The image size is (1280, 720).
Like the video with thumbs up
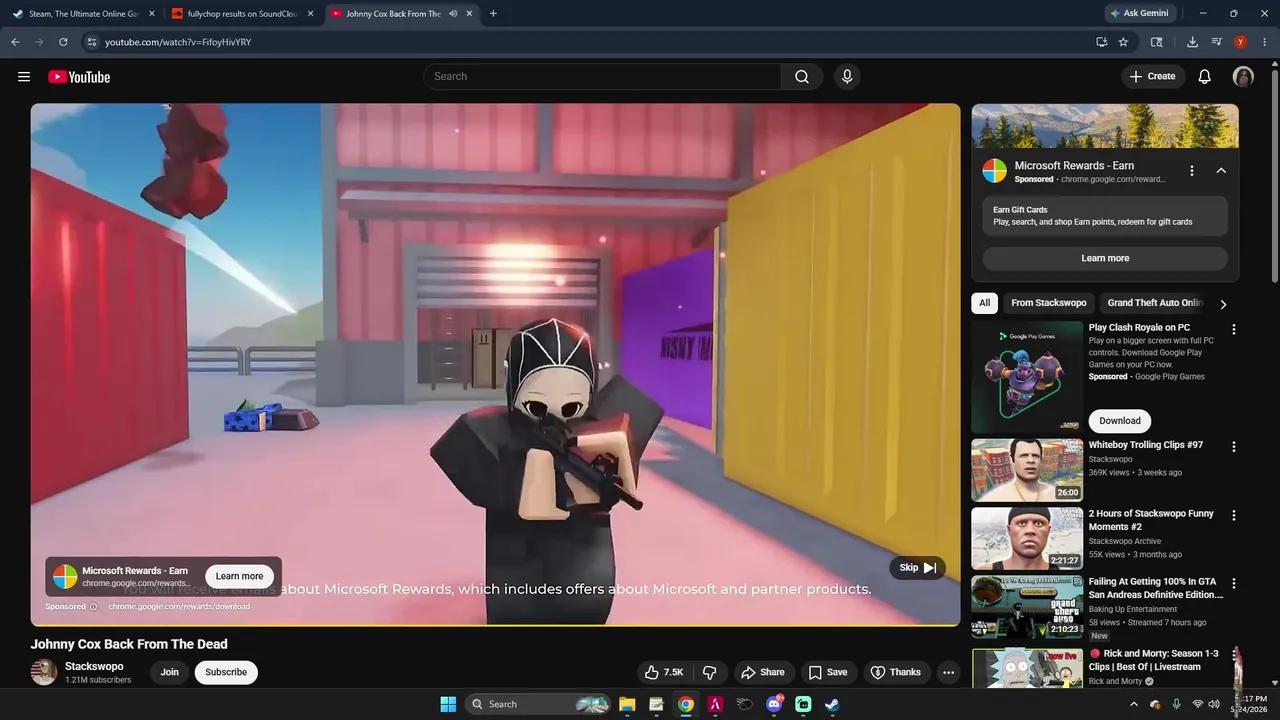(x=664, y=672)
